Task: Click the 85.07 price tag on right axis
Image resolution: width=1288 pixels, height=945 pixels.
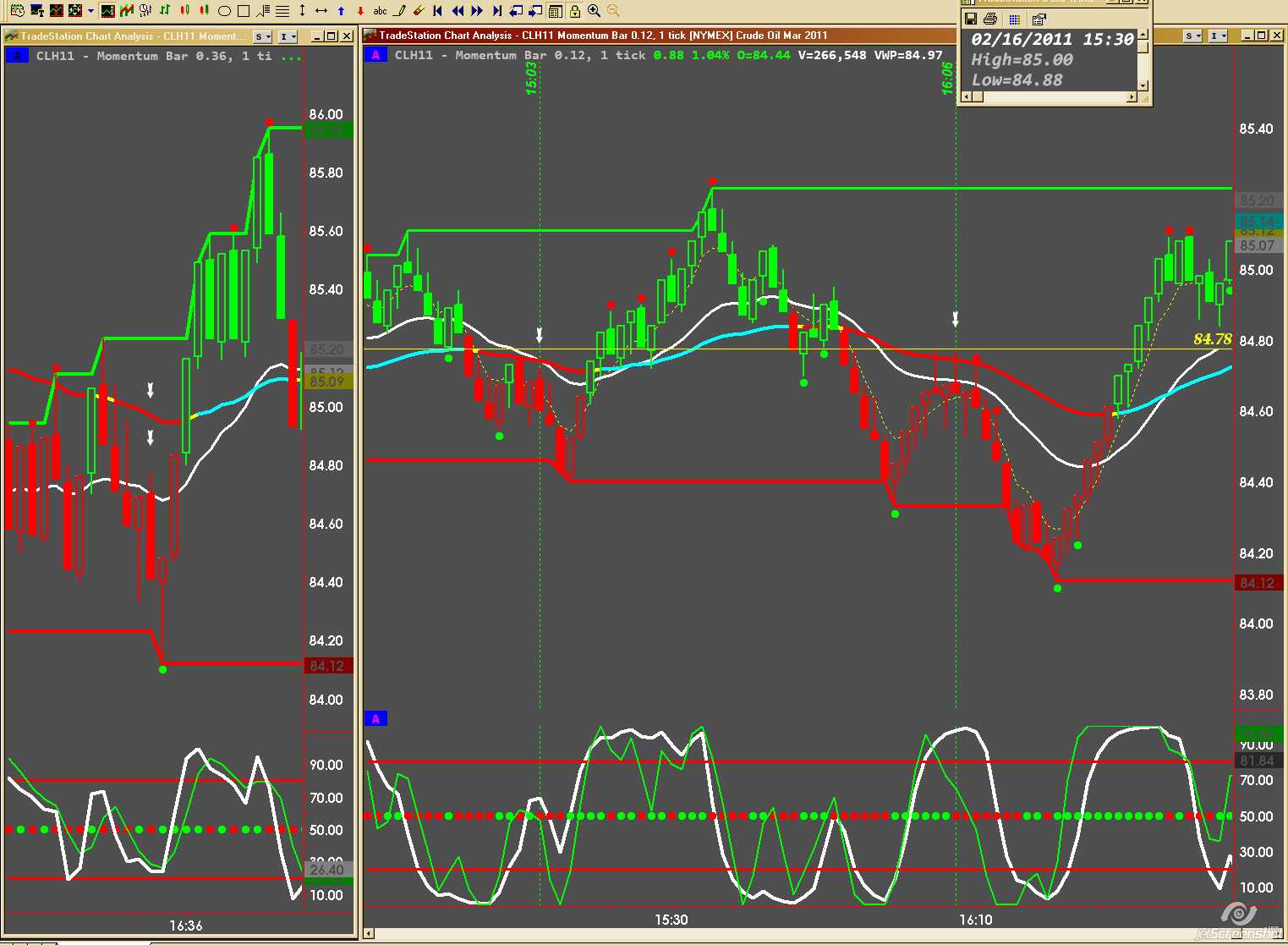Action: (x=1258, y=245)
